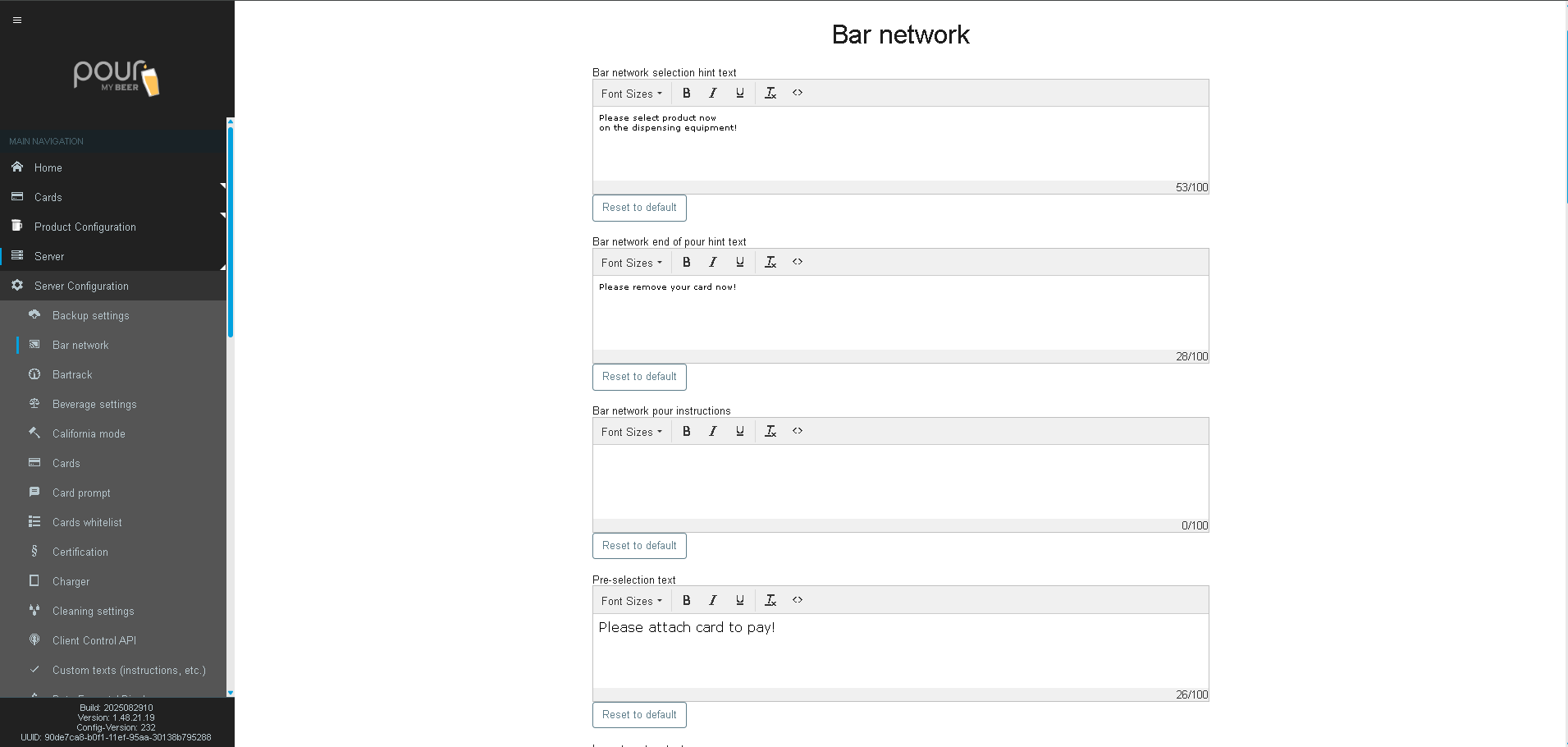Click the Home icon in sidebar
Viewport: 1568px width, 747px height.
(x=17, y=167)
